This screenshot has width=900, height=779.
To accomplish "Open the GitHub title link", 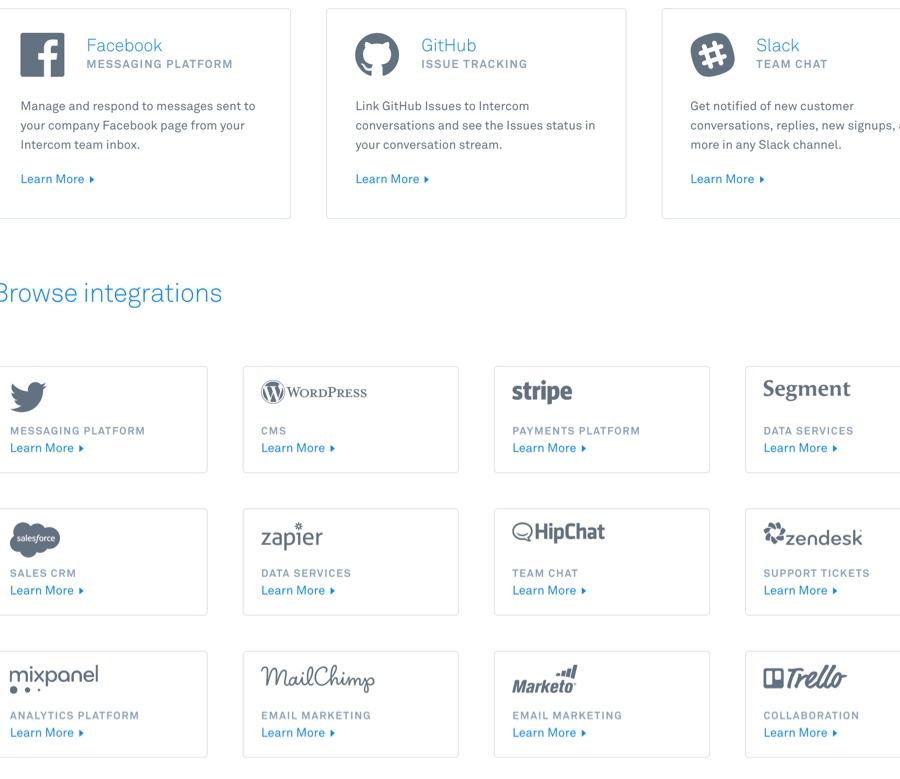I will [x=449, y=45].
